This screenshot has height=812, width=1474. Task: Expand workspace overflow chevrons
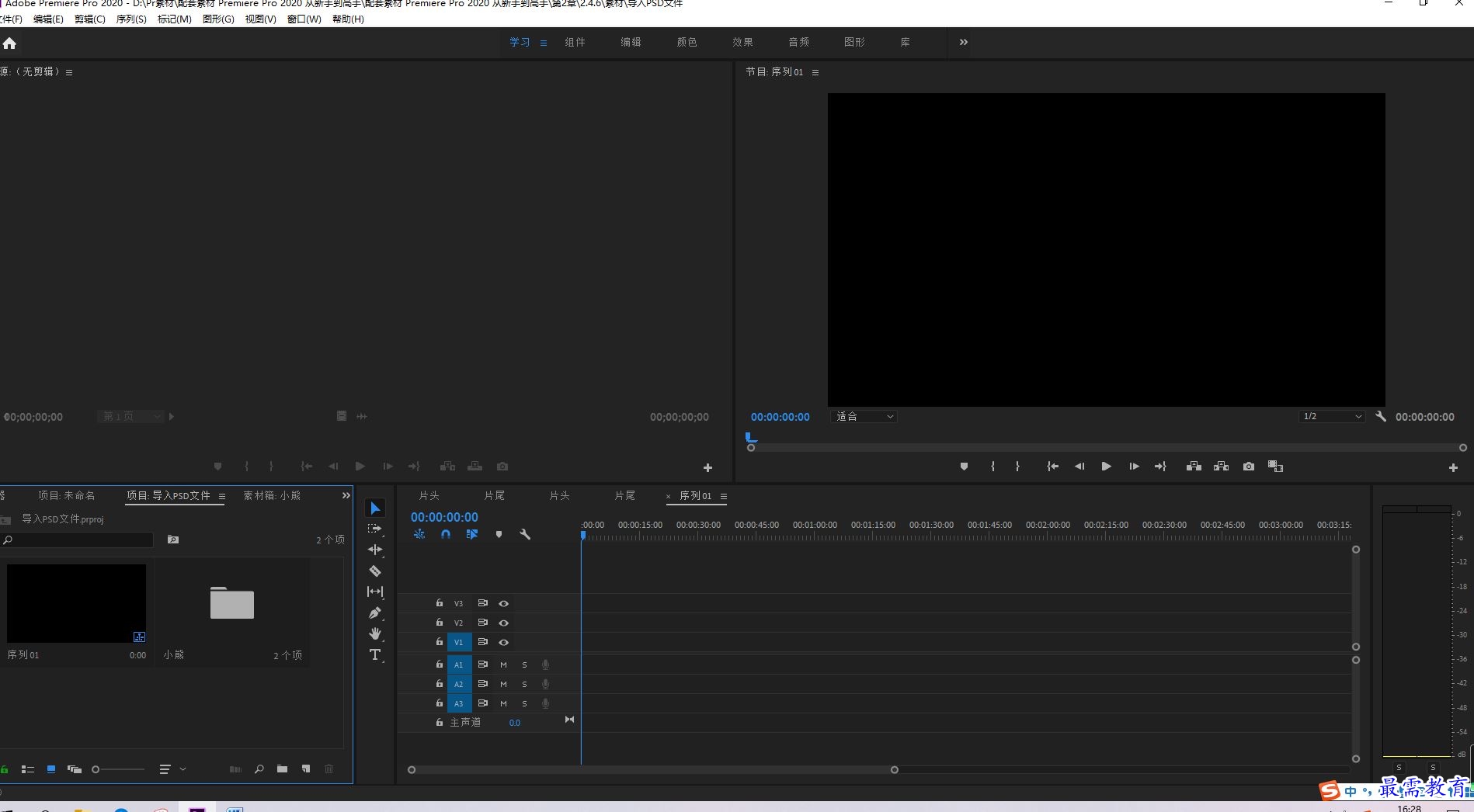[x=963, y=42]
